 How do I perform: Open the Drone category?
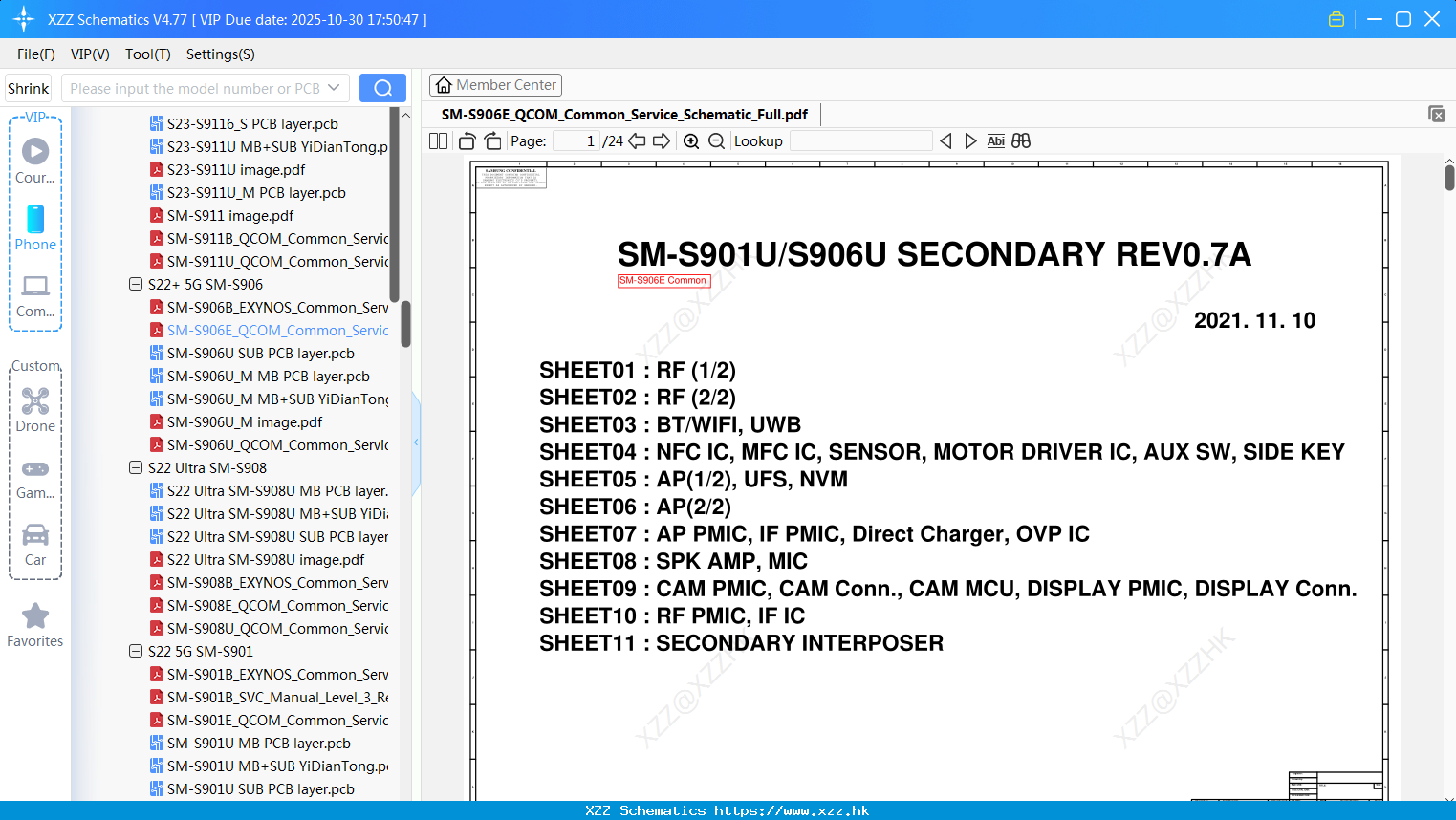click(35, 411)
